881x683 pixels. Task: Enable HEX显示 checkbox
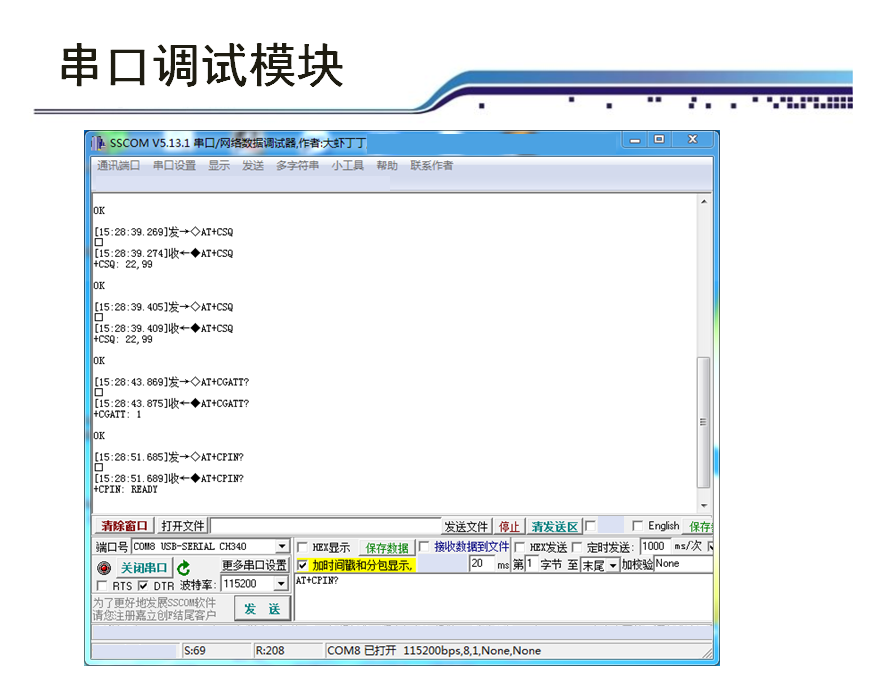(x=302, y=547)
